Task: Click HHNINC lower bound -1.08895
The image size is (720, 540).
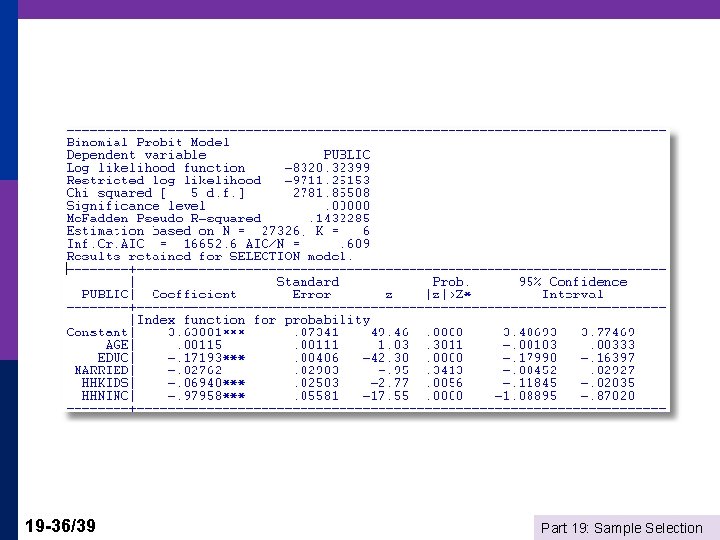Action: click(x=525, y=396)
